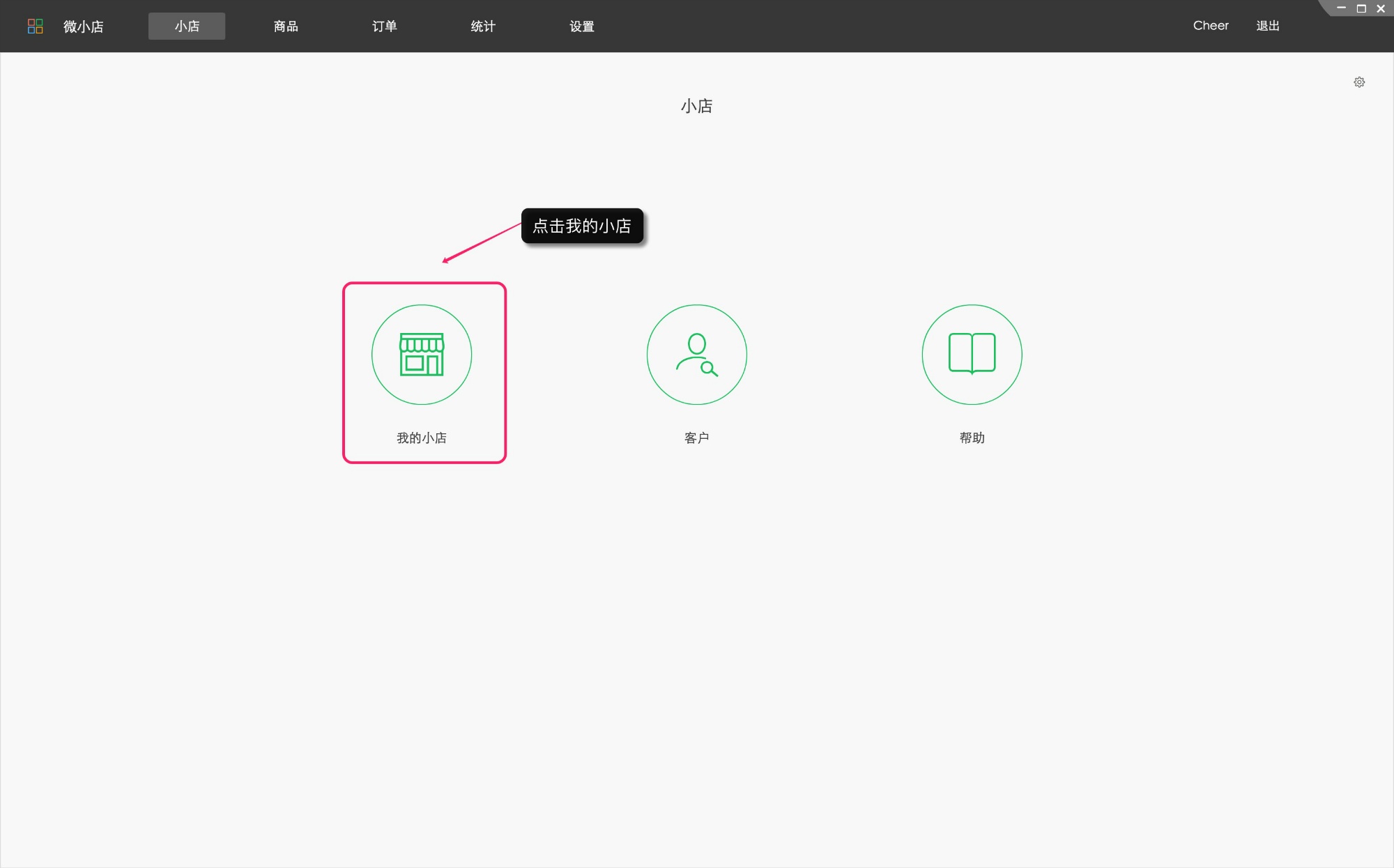
Task: Switch to the 商品 tab
Action: click(x=285, y=26)
